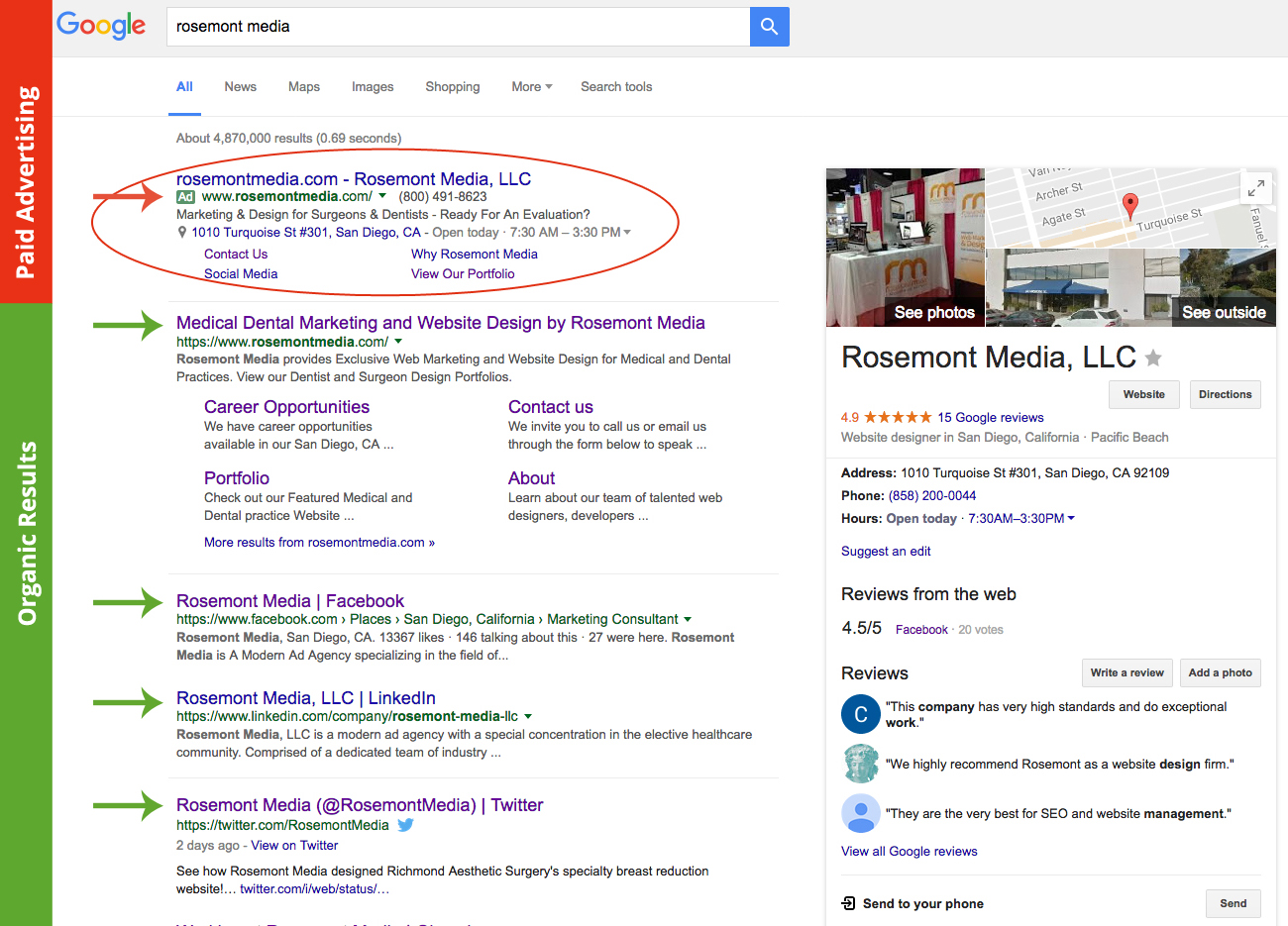Viewport: 1288px width, 926px height.
Task: Open the View all Google reviews link
Action: (909, 851)
